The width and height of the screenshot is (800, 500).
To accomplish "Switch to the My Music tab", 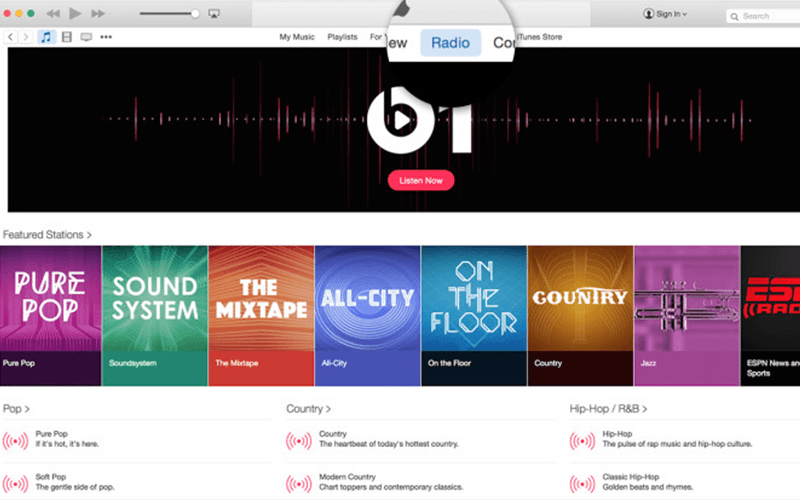I will coord(296,37).
